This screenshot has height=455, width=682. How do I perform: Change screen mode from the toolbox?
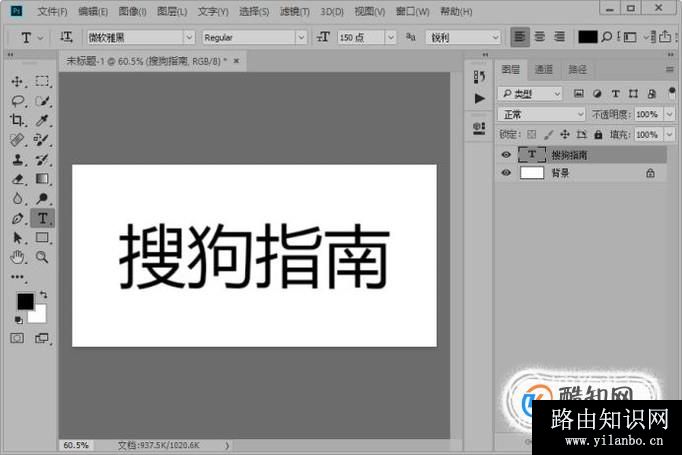click(42, 338)
